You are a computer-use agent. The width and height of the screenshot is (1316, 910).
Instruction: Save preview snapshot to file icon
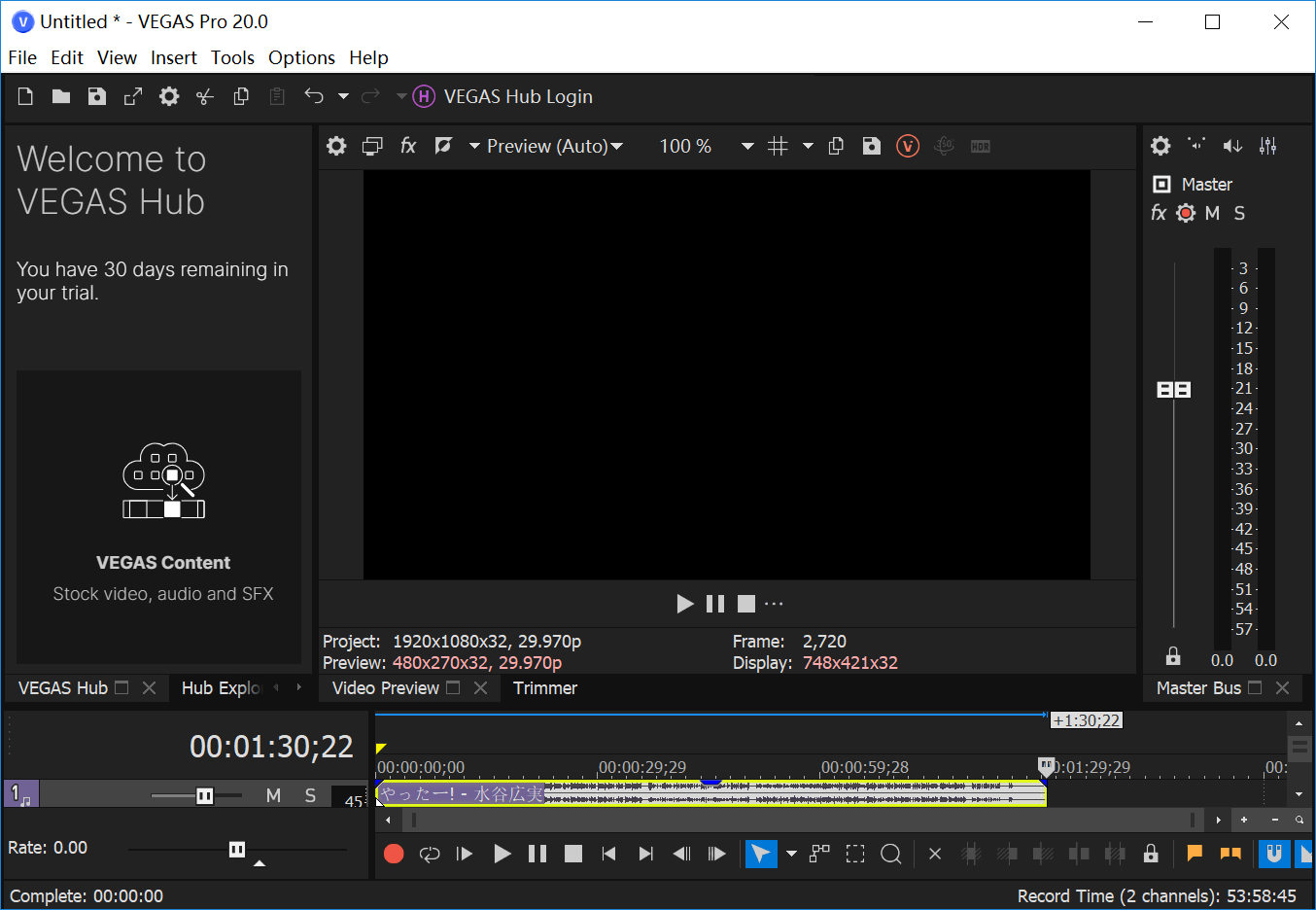[872, 146]
